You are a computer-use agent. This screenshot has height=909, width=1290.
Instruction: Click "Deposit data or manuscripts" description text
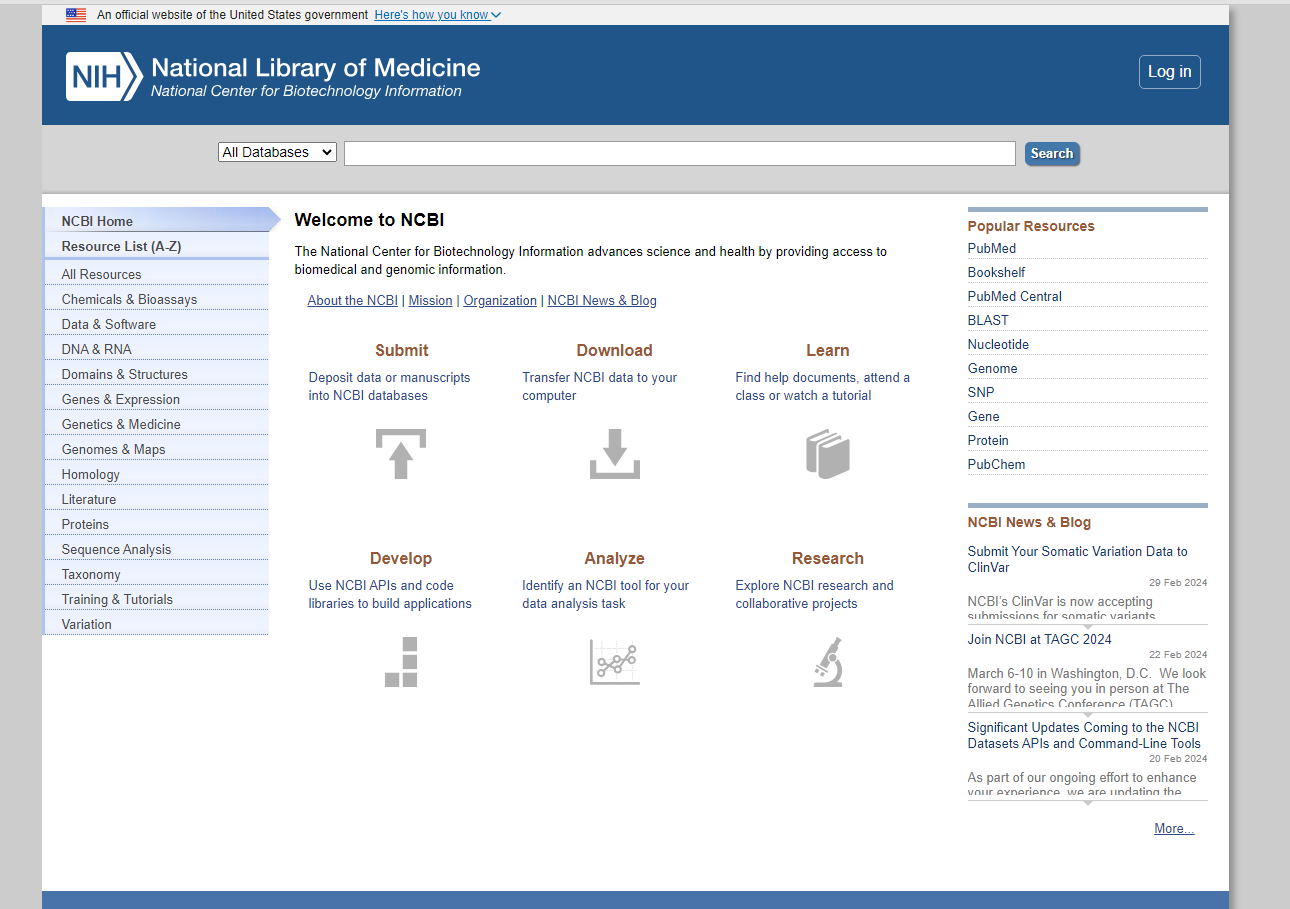point(389,386)
